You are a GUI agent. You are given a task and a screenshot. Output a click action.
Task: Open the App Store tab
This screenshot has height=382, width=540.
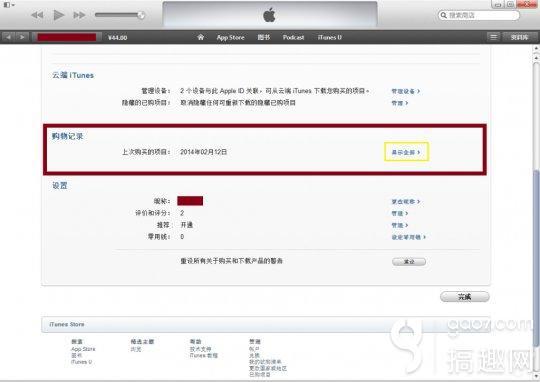click(x=230, y=37)
